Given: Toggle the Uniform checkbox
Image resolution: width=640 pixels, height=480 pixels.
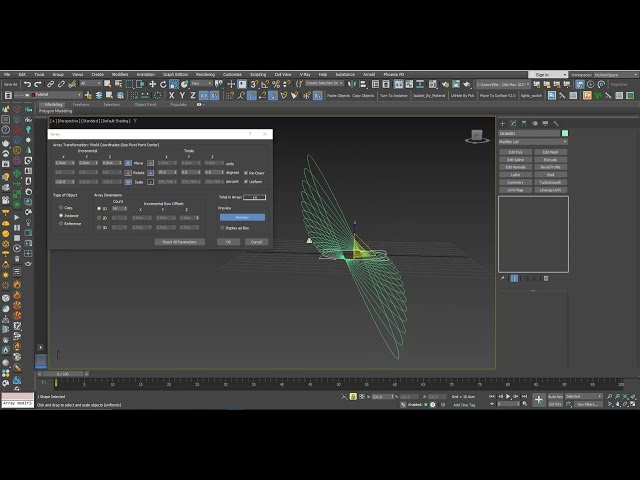Looking at the screenshot, I should pos(246,182).
